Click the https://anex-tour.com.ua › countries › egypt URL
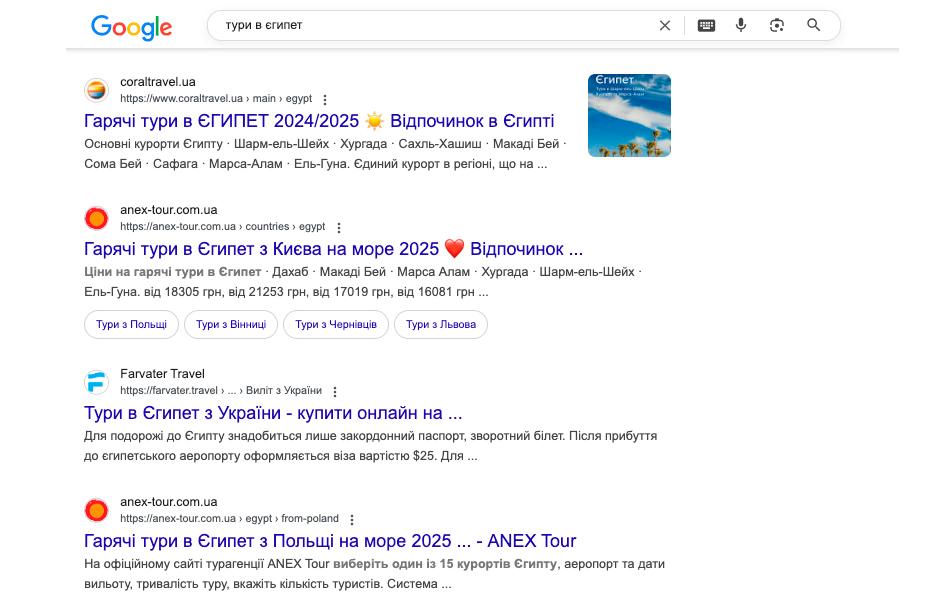 [x=222, y=227]
